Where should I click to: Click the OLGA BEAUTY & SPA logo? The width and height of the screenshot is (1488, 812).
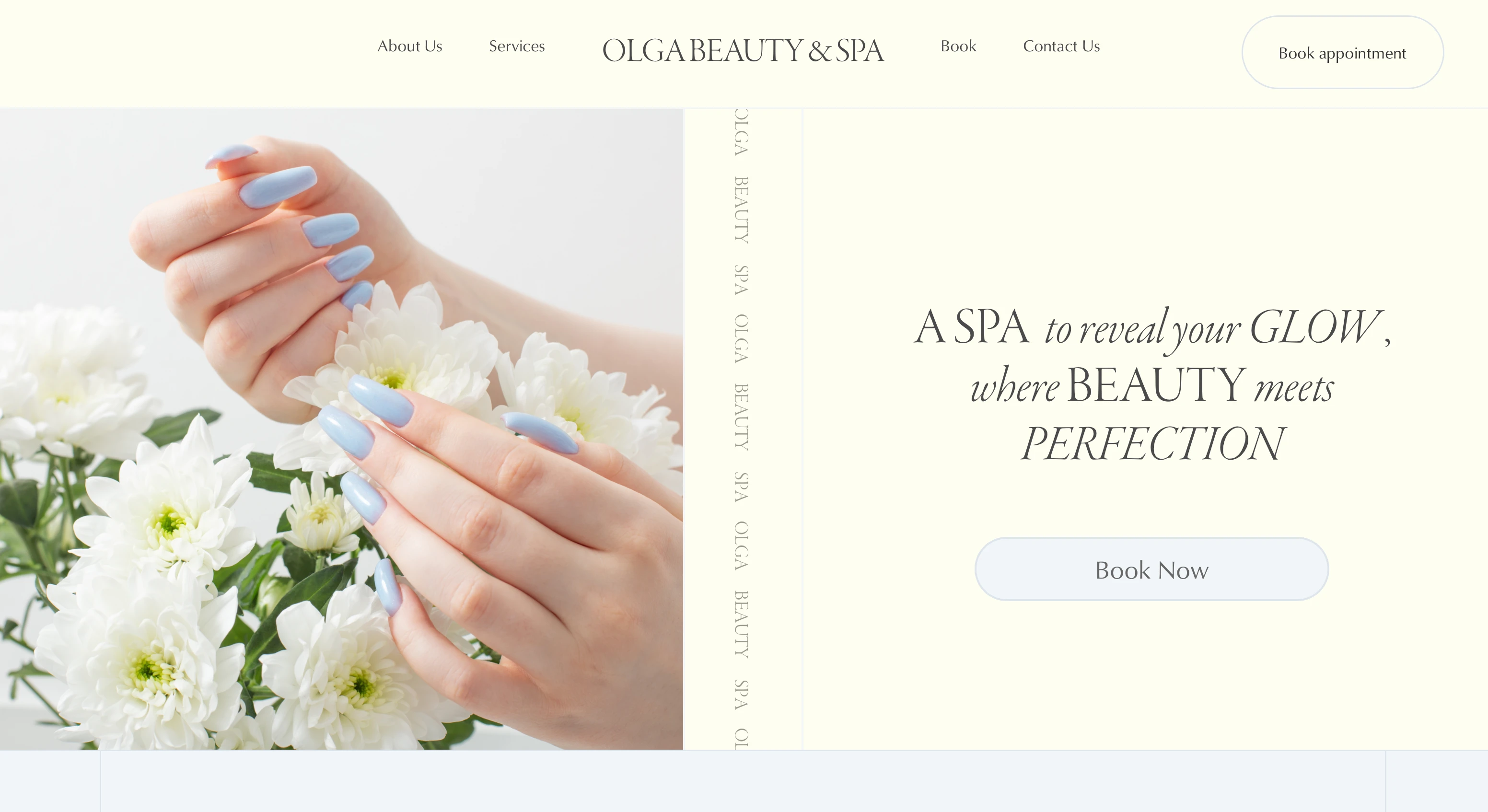(x=743, y=51)
